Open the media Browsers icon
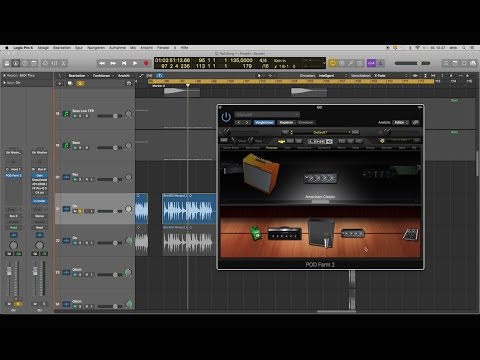 click(473, 63)
